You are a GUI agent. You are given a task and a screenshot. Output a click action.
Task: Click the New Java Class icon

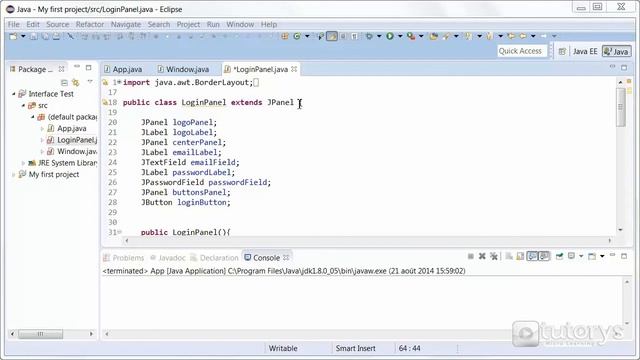click(x=297, y=36)
